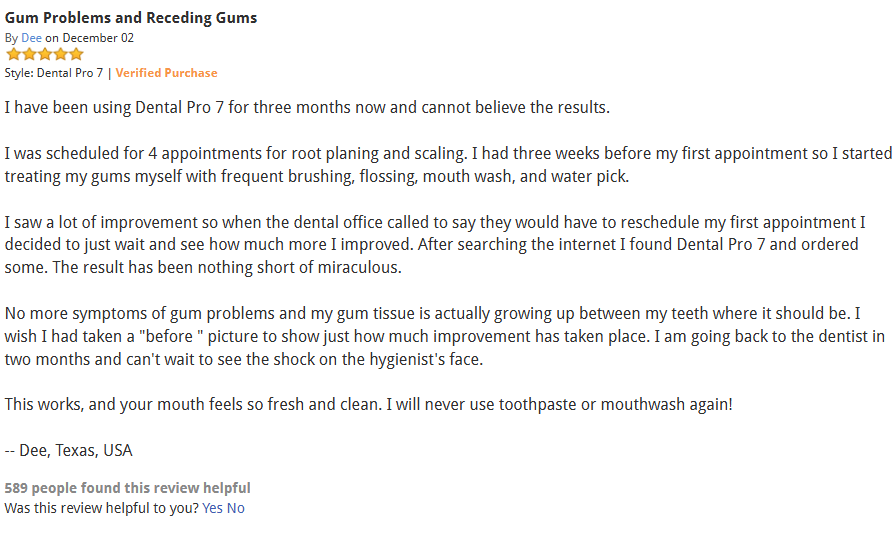Click the fourth star in the rating
Image resolution: width=894 pixels, height=537 pixels.
pyautogui.click(x=60, y=55)
